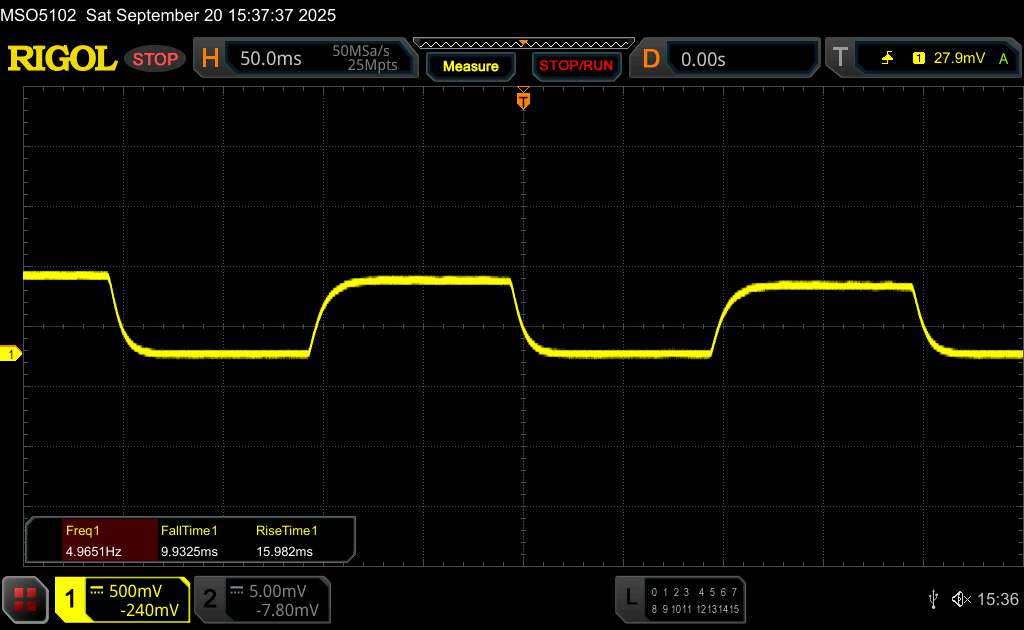
Task: Tap the orange trigger position marker
Action: [x=522, y=100]
